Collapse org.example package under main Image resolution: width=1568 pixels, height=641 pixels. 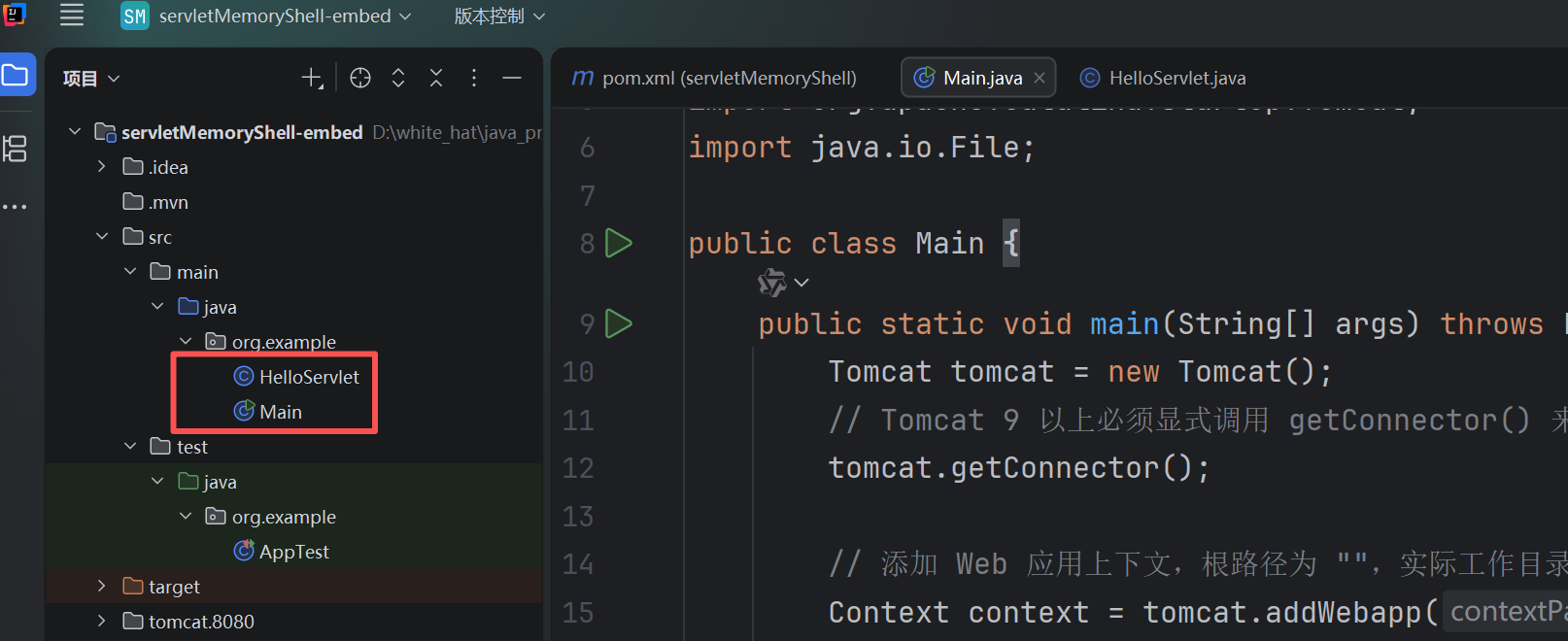point(186,342)
